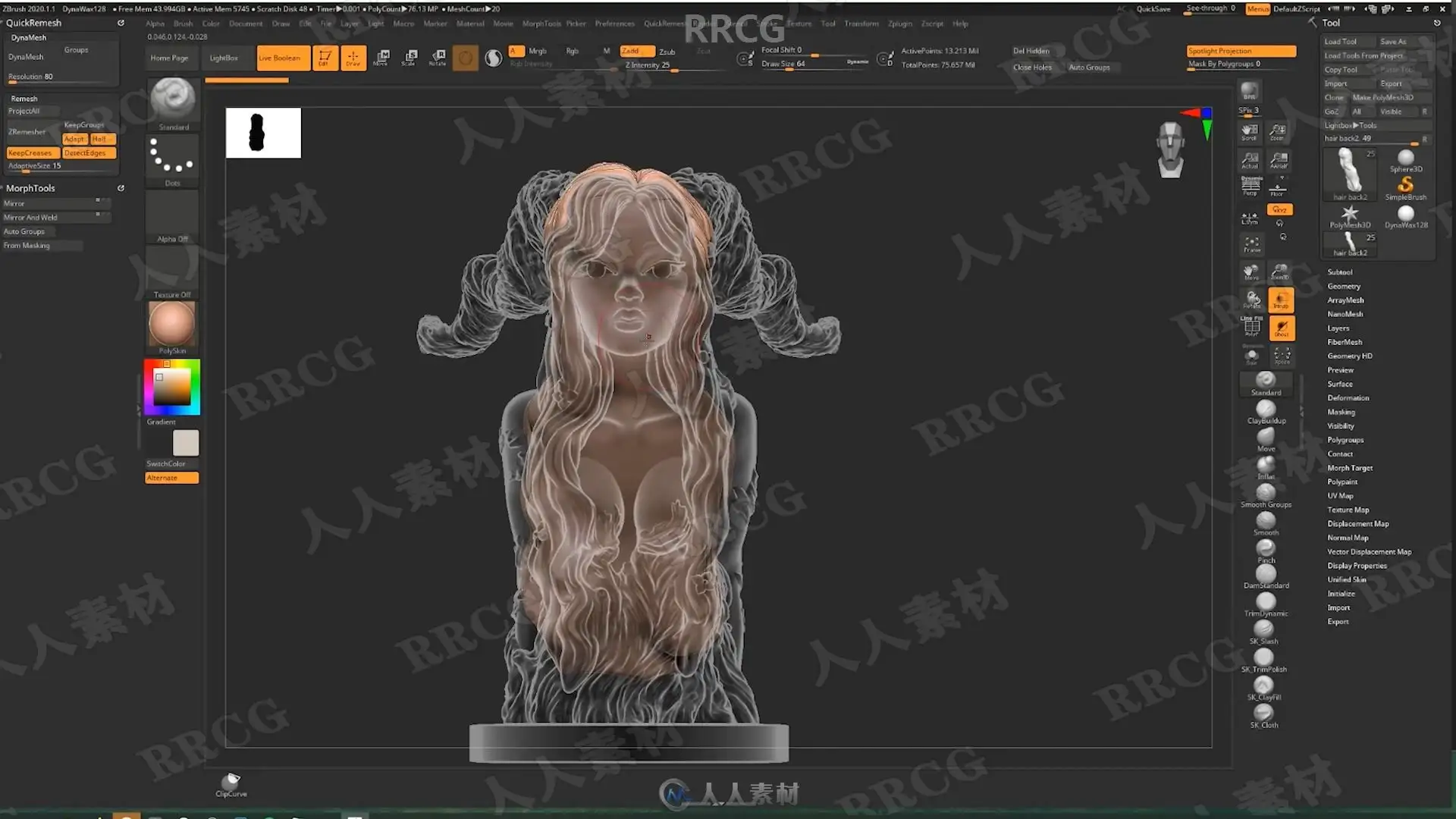Click the Close Holes button
Screen dimensions: 1456x819
1032,67
